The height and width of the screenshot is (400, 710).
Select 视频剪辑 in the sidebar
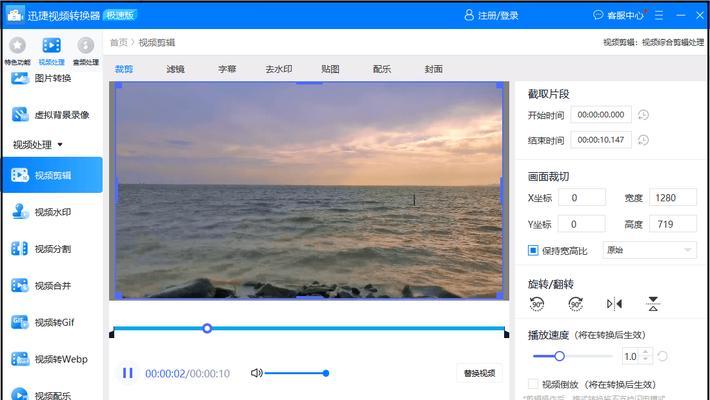coord(52,175)
